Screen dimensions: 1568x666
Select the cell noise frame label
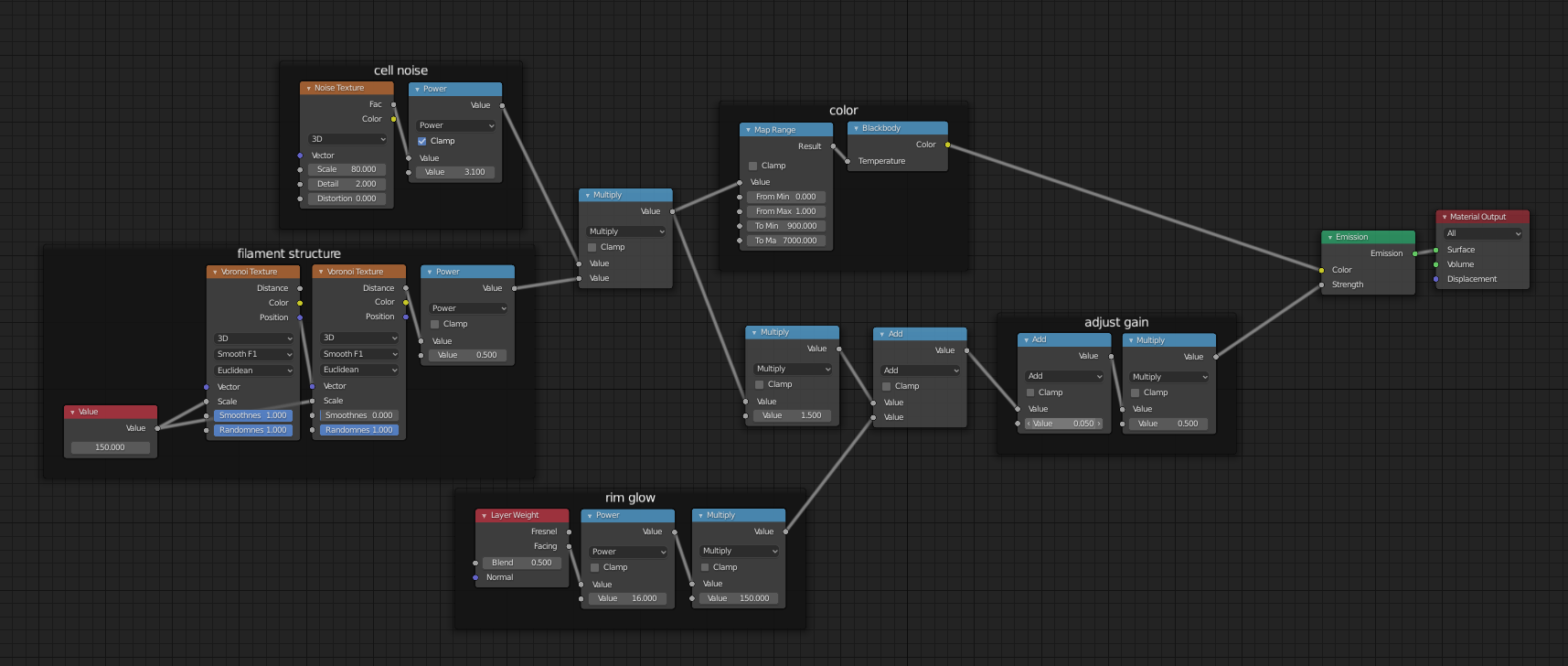(400, 70)
